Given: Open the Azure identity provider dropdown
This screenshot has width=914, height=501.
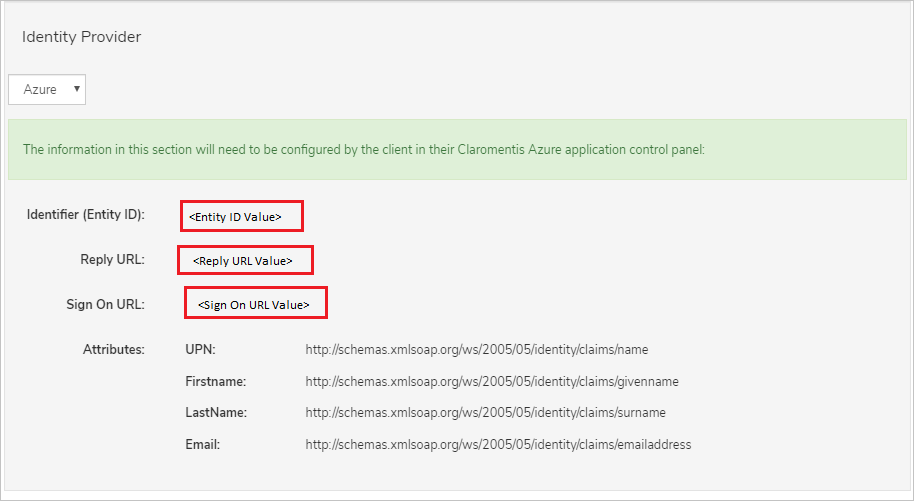Looking at the screenshot, I should point(47,89).
